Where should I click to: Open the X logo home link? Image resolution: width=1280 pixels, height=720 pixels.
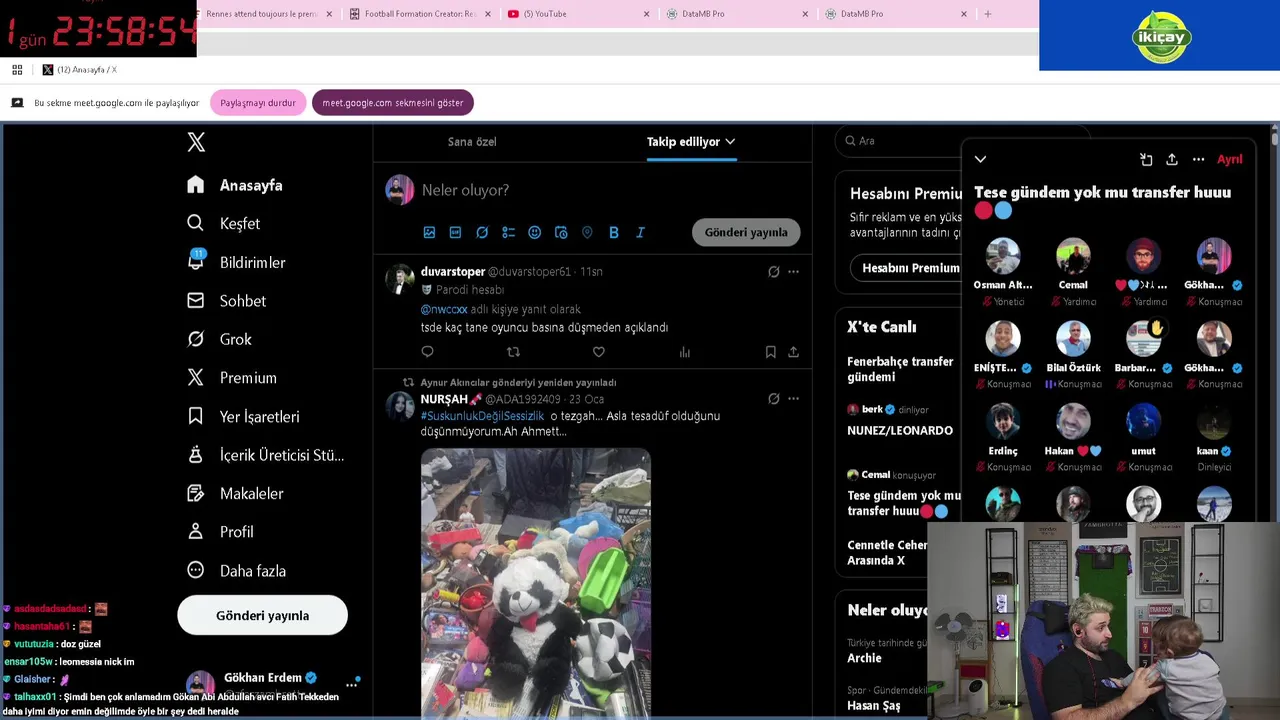(x=196, y=142)
